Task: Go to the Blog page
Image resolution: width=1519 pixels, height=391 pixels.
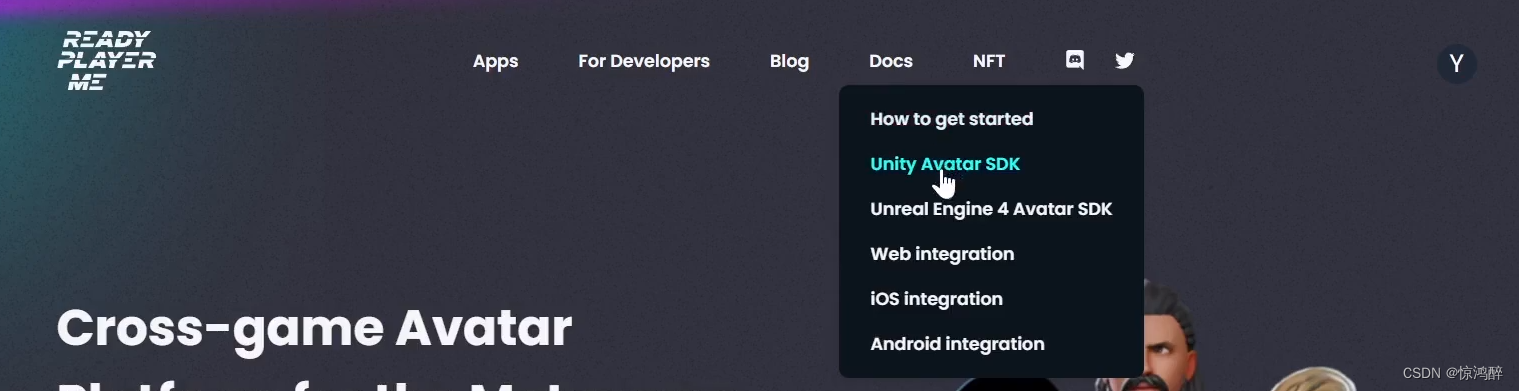Action: click(789, 61)
